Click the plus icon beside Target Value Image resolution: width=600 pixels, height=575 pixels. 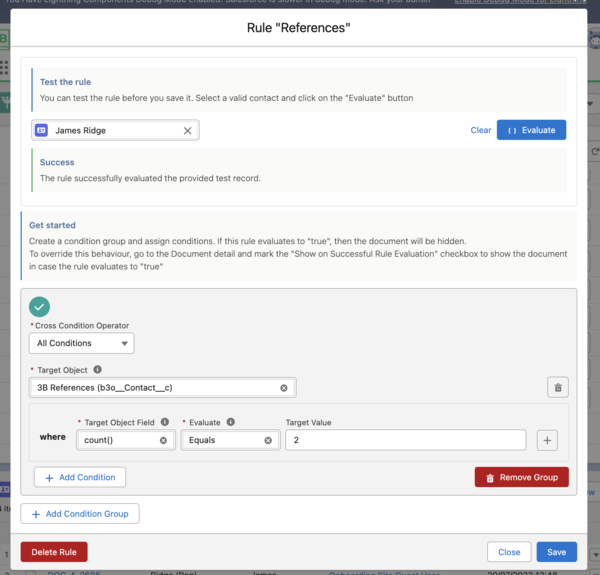click(547, 440)
